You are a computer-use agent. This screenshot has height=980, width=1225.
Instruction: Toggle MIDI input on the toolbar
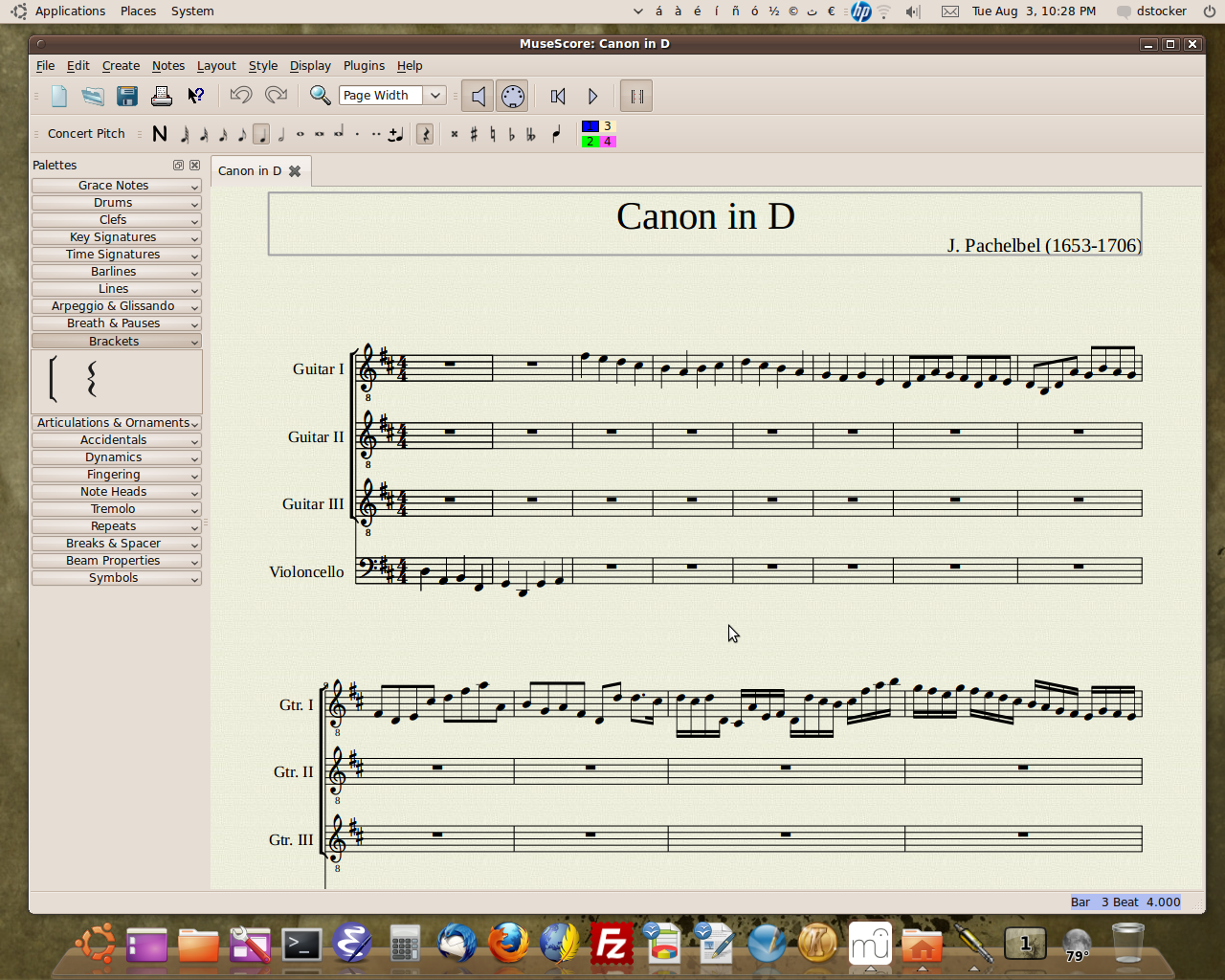tap(512, 96)
